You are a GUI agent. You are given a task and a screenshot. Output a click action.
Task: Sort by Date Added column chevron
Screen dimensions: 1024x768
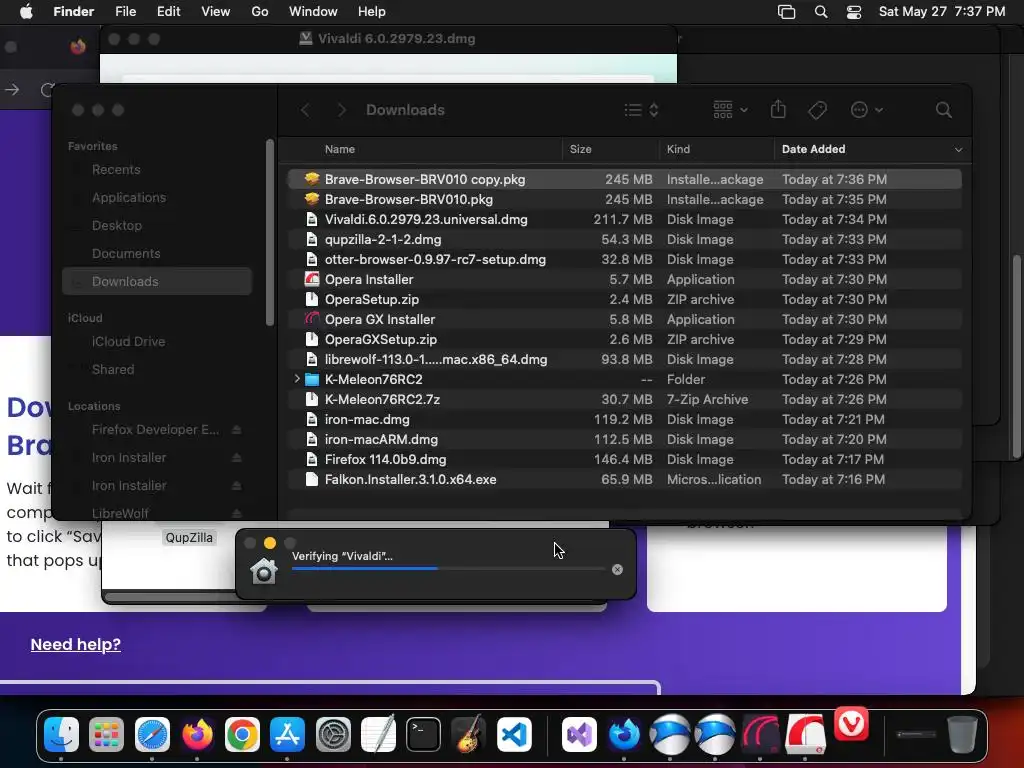pos(958,150)
